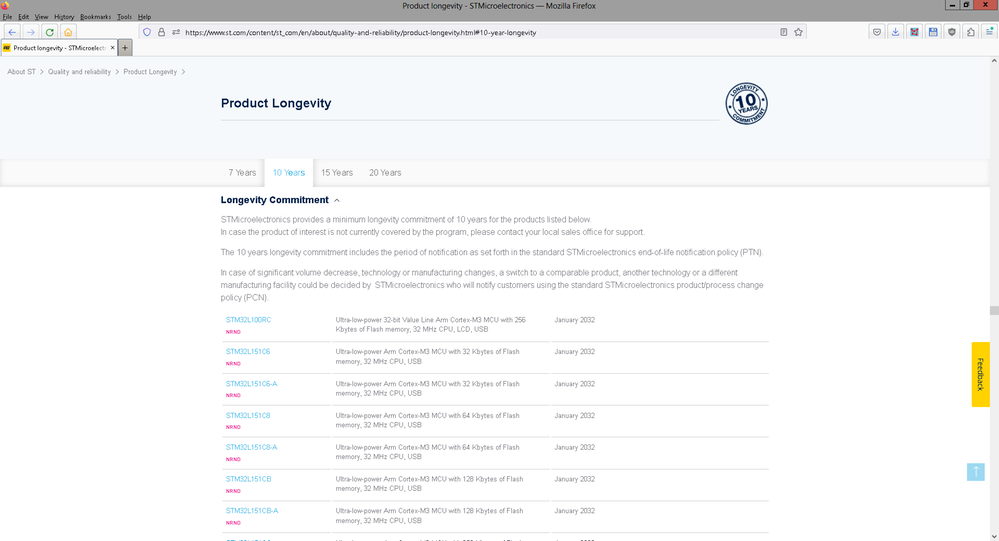Switch to the 7 Years tab

click(x=242, y=173)
